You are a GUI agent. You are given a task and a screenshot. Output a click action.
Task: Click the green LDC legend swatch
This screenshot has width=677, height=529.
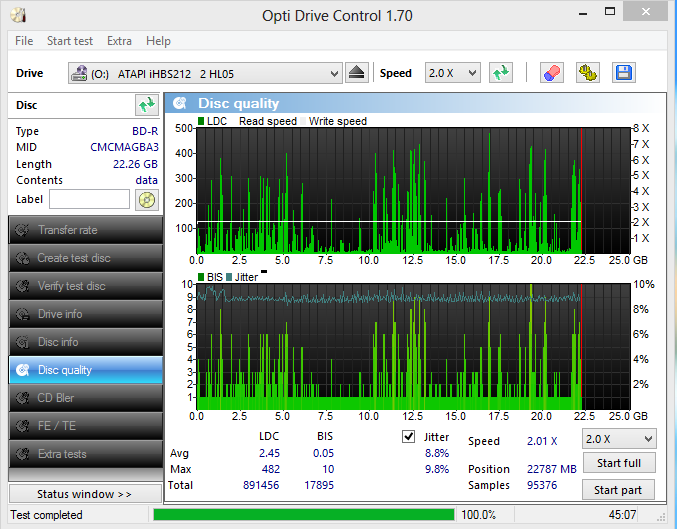coord(201,121)
